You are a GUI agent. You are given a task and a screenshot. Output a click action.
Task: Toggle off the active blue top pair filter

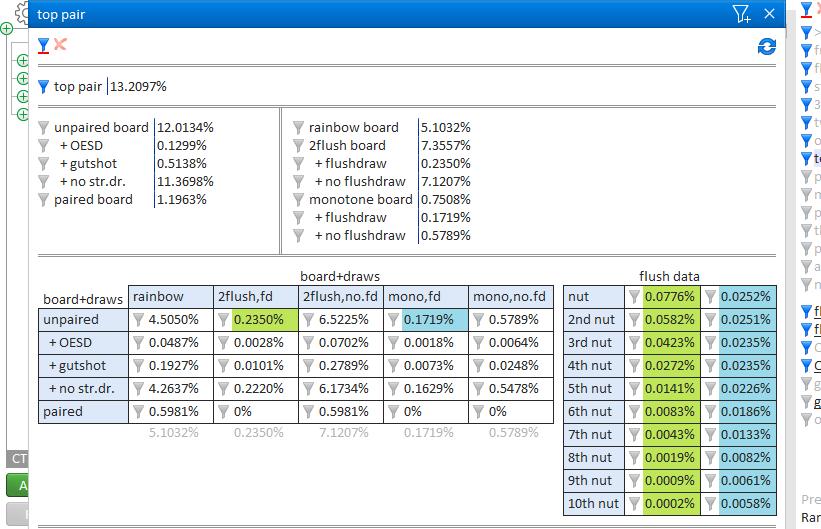point(43,87)
